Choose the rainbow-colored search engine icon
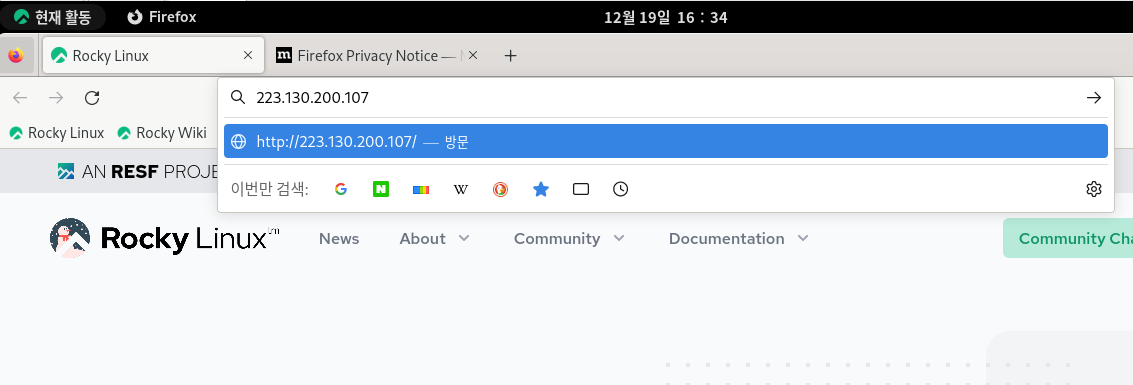The height and width of the screenshot is (385, 1133). [x=421, y=189]
